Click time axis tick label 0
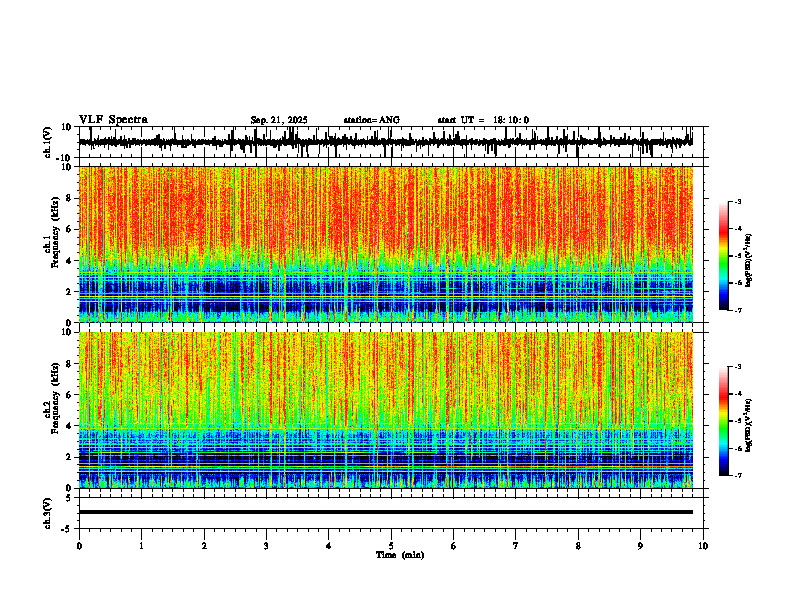 tap(79, 546)
